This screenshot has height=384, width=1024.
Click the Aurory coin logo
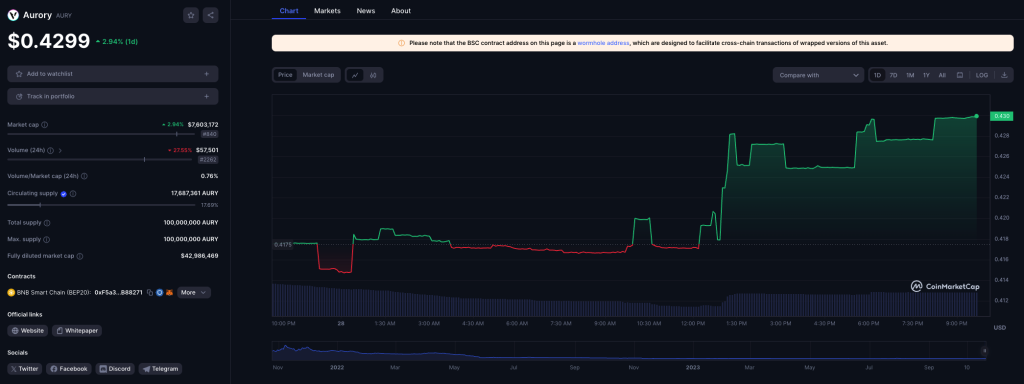12,15
